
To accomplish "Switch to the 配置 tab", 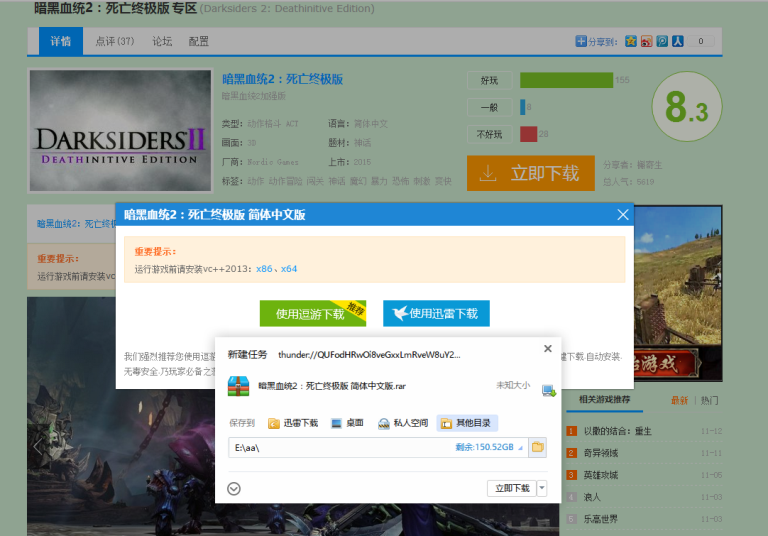I will point(198,41).
